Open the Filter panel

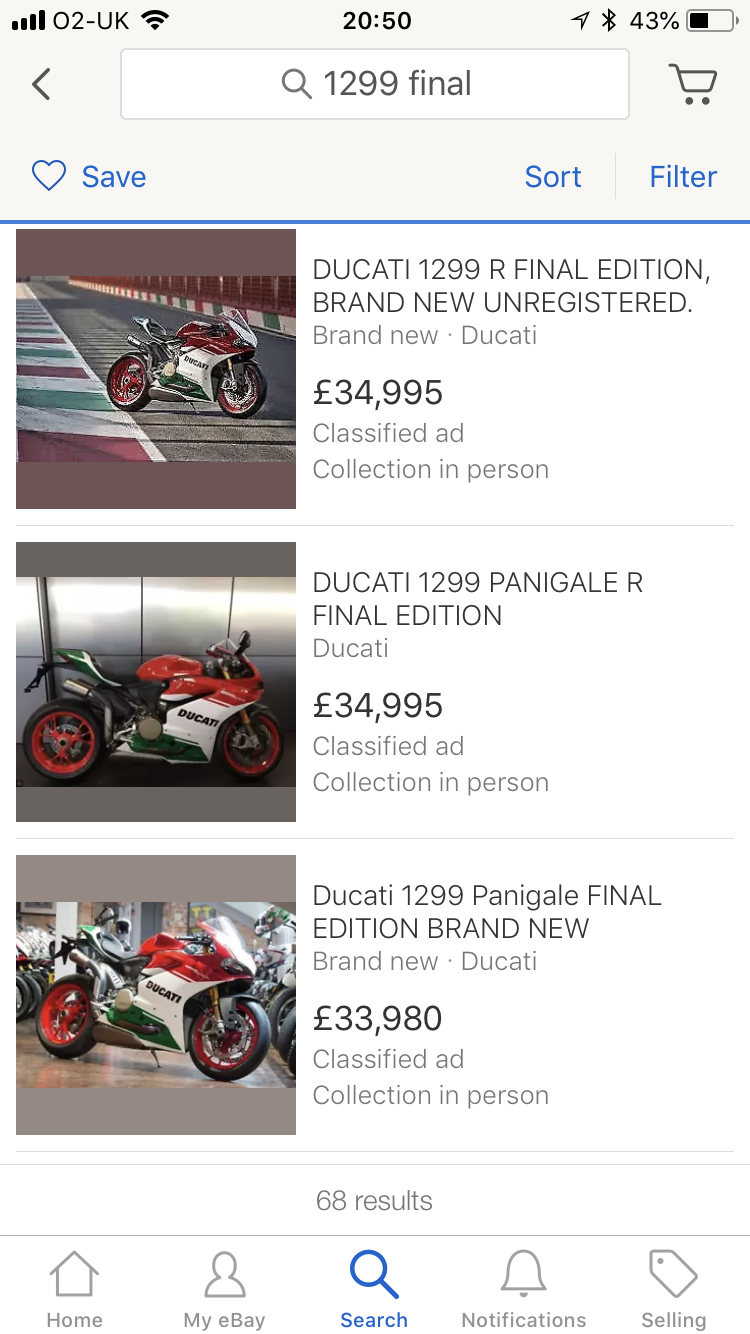coord(683,177)
